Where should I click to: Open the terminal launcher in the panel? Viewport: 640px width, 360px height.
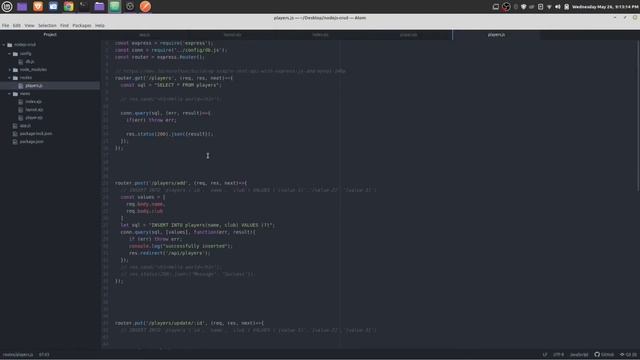click(84, 7)
